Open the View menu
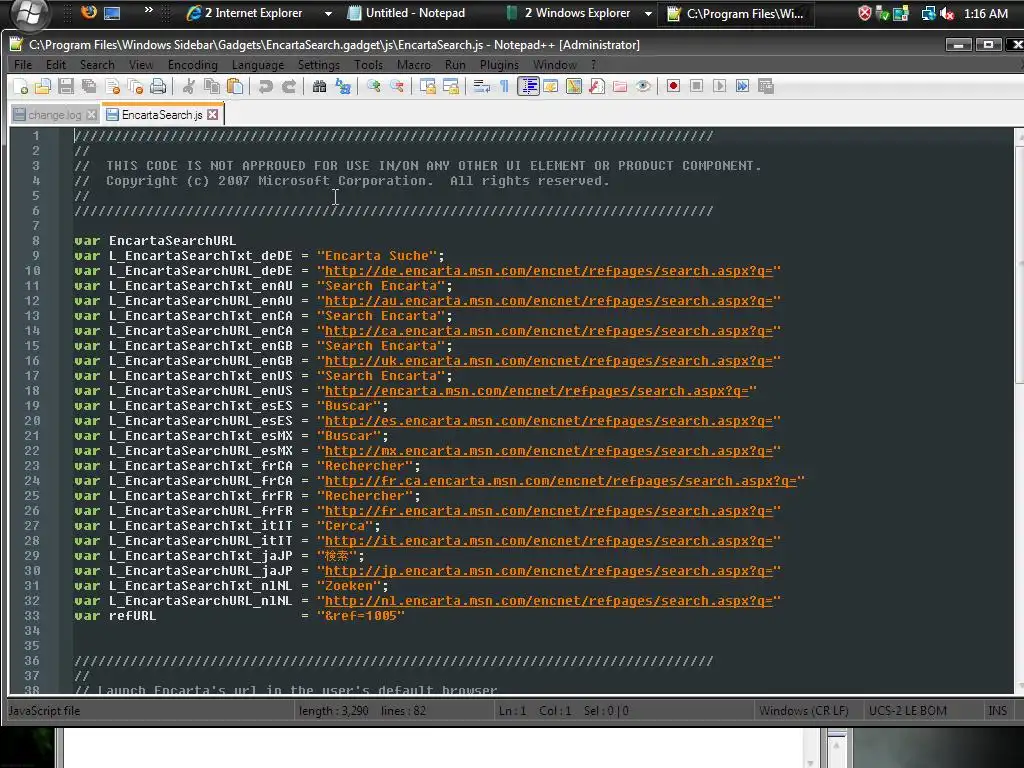 (140, 65)
